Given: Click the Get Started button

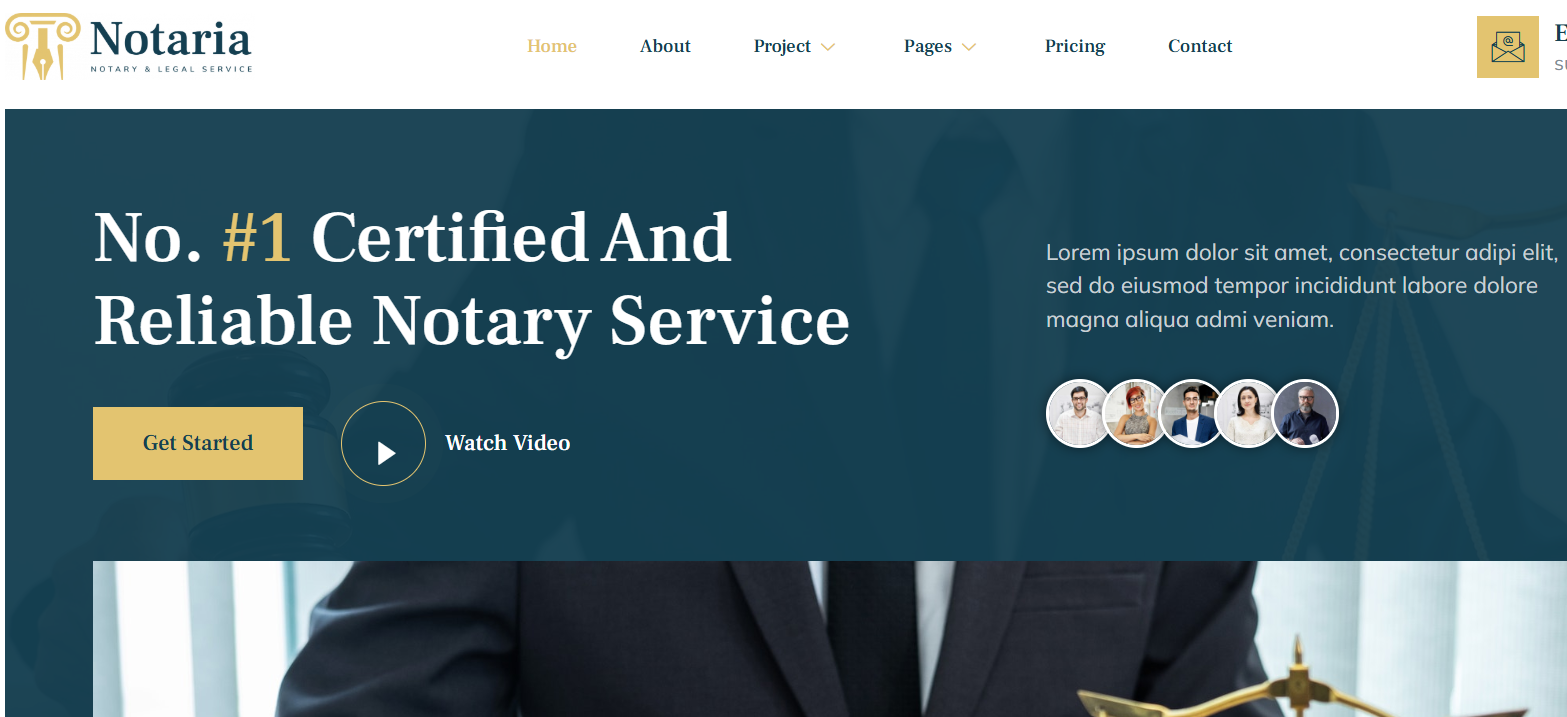Looking at the screenshot, I should point(198,443).
